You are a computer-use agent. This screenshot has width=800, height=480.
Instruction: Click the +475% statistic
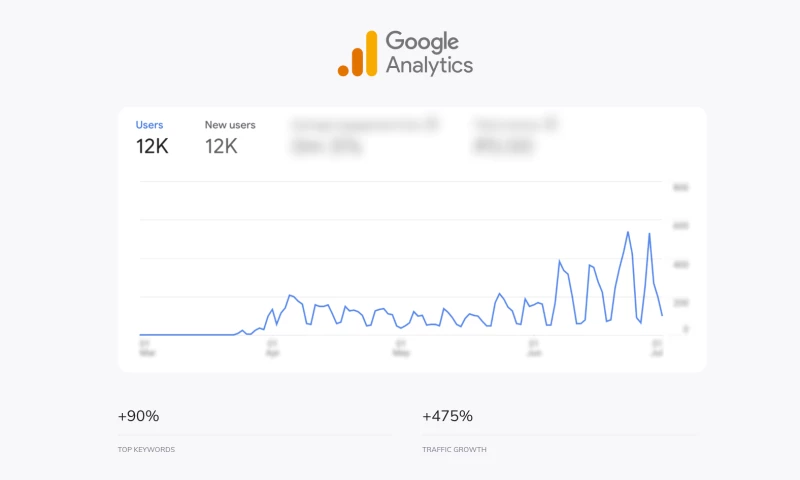coord(447,416)
